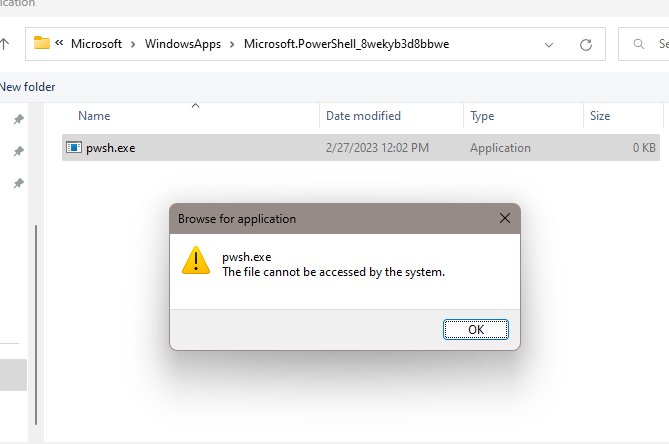669x444 pixels.
Task: Click OK in the error dialog
Action: point(475,329)
